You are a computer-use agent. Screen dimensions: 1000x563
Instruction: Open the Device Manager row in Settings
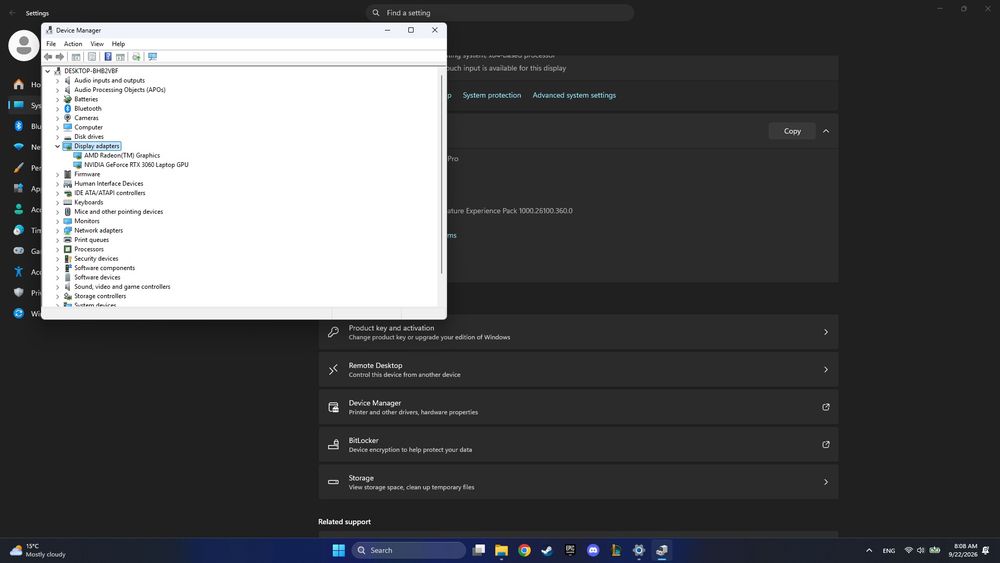coord(578,407)
